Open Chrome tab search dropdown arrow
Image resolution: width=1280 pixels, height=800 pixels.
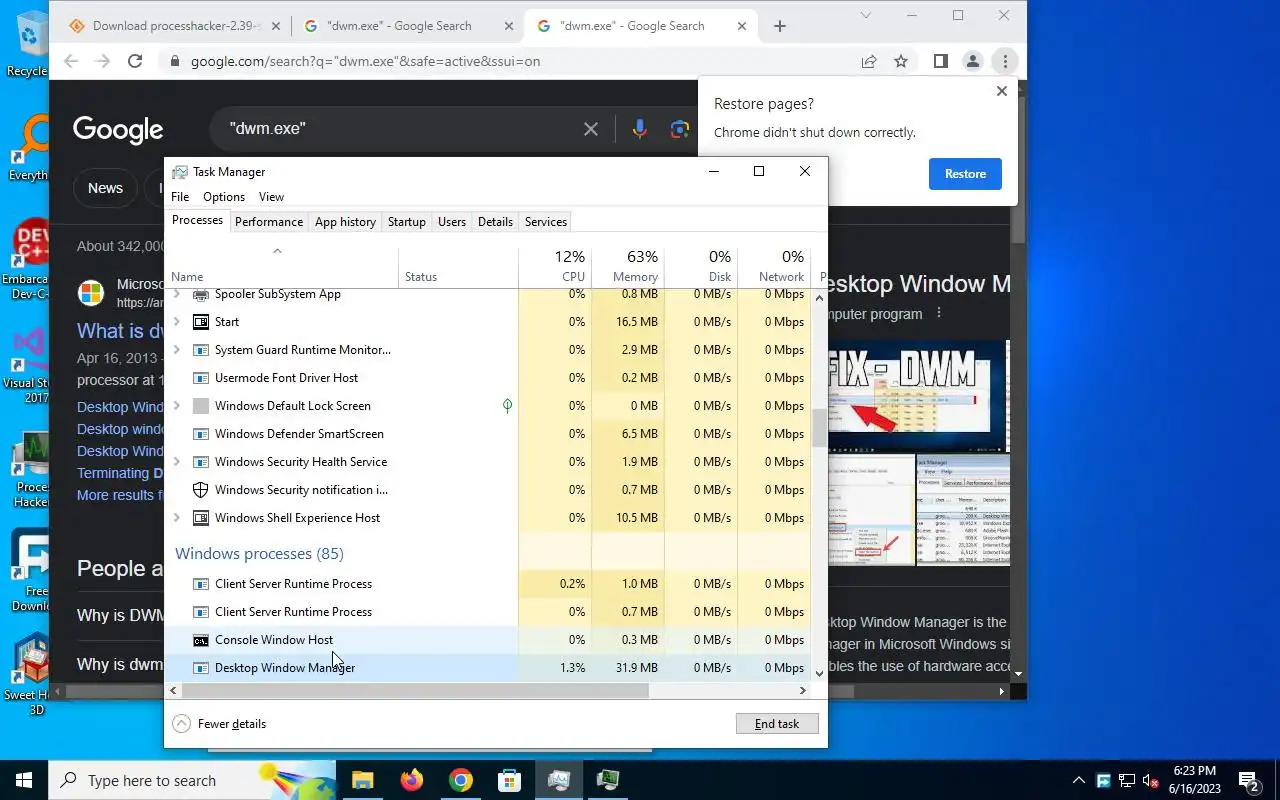click(866, 15)
